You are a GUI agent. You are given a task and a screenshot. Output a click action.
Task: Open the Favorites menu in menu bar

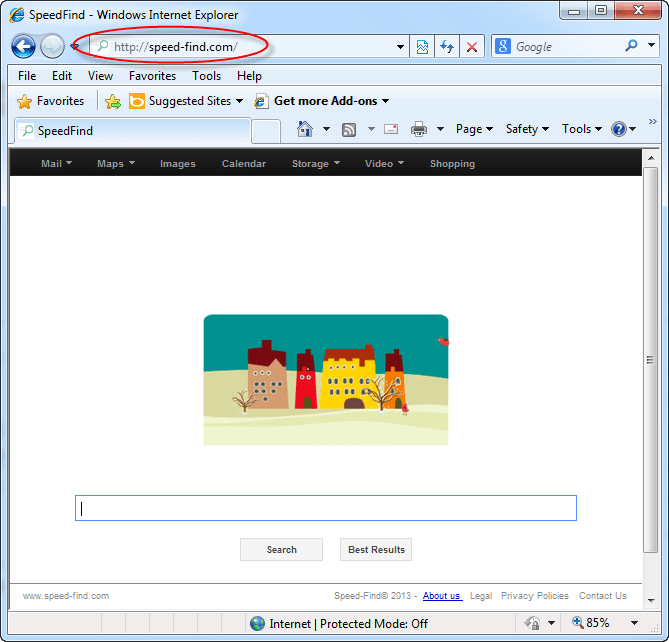tap(152, 76)
